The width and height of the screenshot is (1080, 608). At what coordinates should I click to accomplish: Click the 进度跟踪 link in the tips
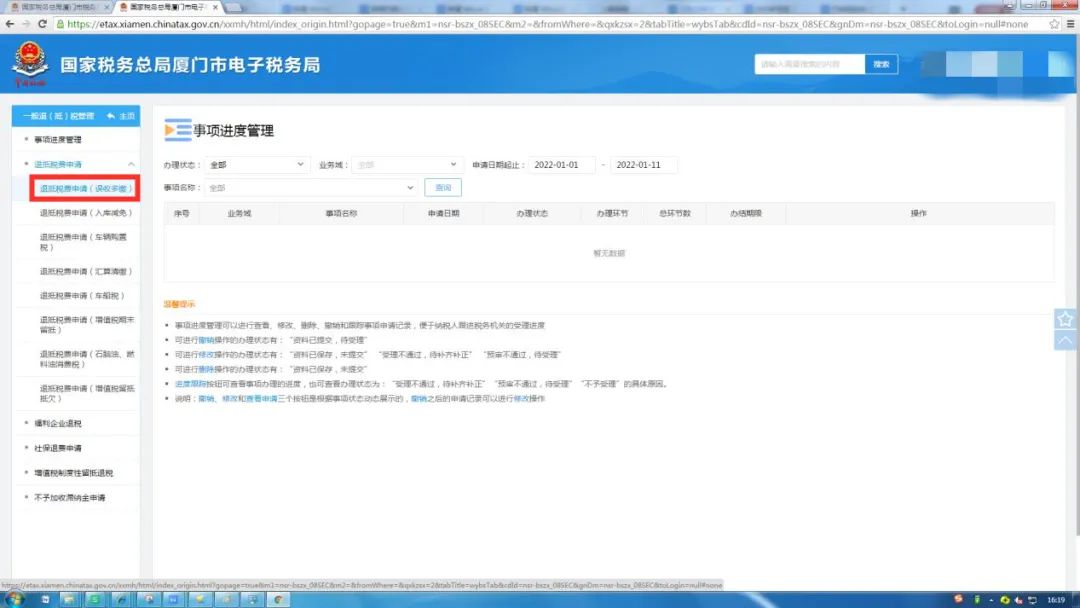[190, 384]
